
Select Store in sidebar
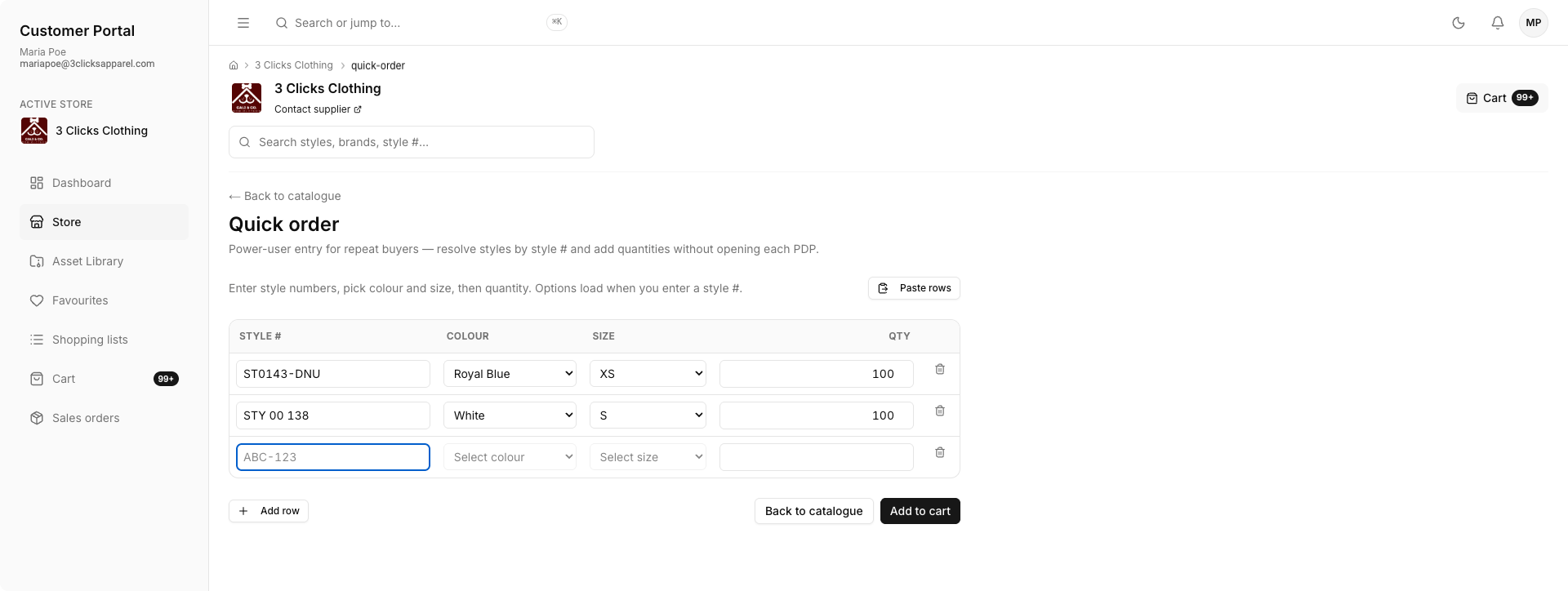tap(104, 222)
